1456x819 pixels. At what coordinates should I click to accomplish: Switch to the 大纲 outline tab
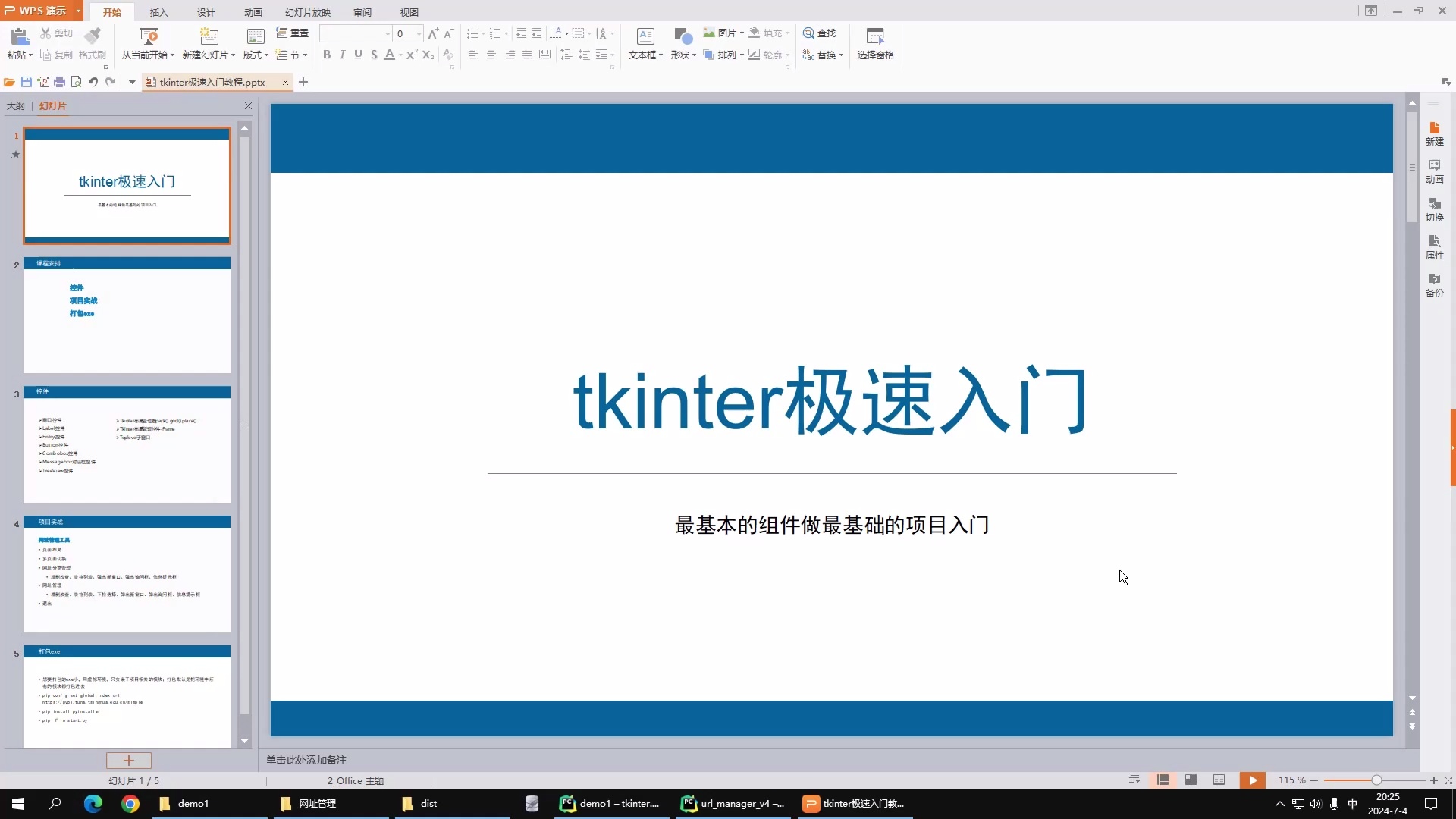point(15,105)
